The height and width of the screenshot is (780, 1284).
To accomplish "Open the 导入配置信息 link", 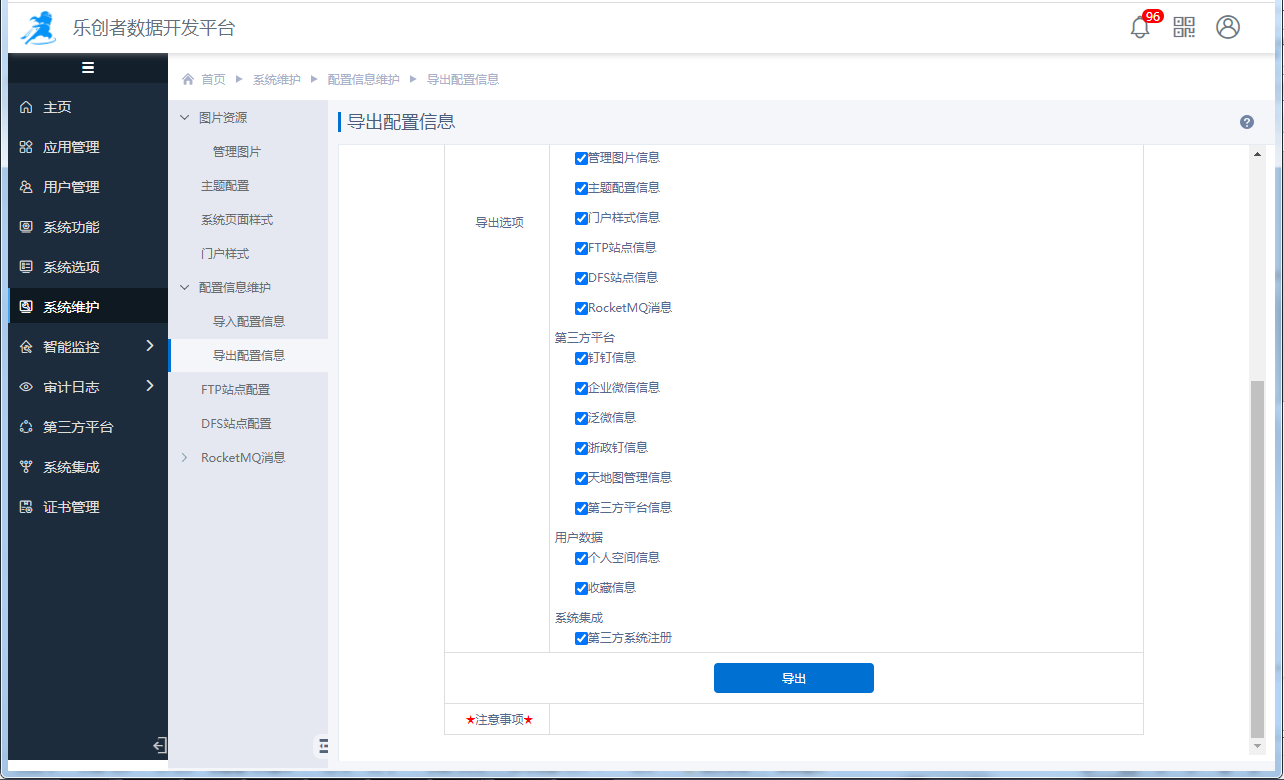I will (x=249, y=322).
